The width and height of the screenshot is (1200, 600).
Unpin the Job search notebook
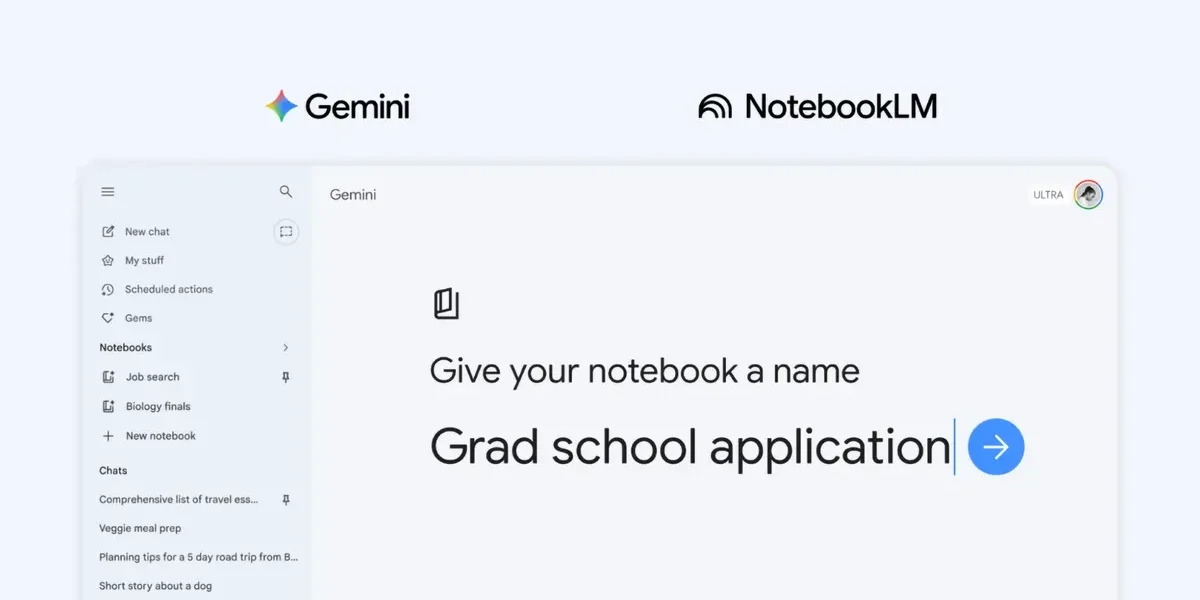coord(285,377)
